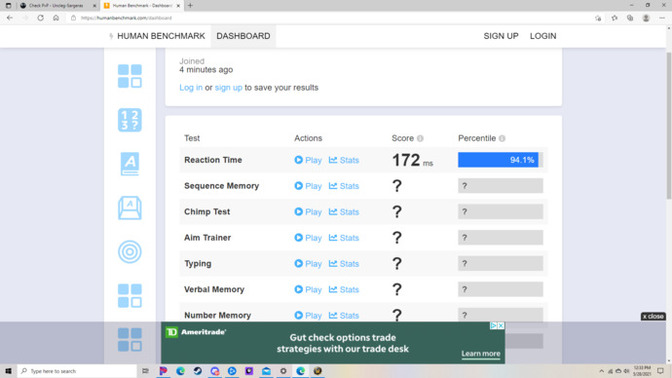The image size is (672, 378).
Task: Play the Number Memory test
Action: 308,315
